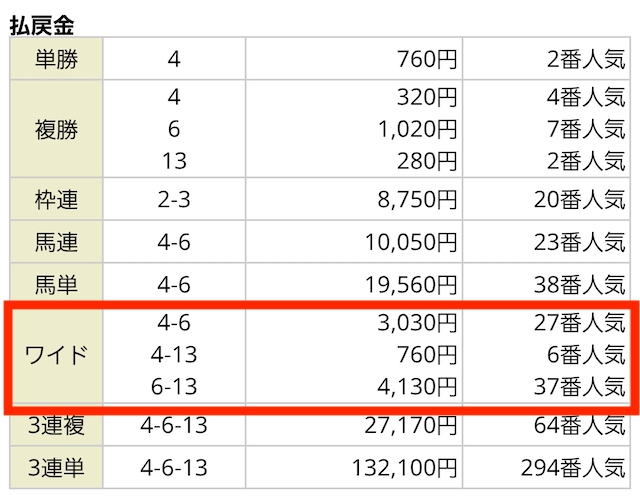Click the 馬連 row label

coord(56,242)
